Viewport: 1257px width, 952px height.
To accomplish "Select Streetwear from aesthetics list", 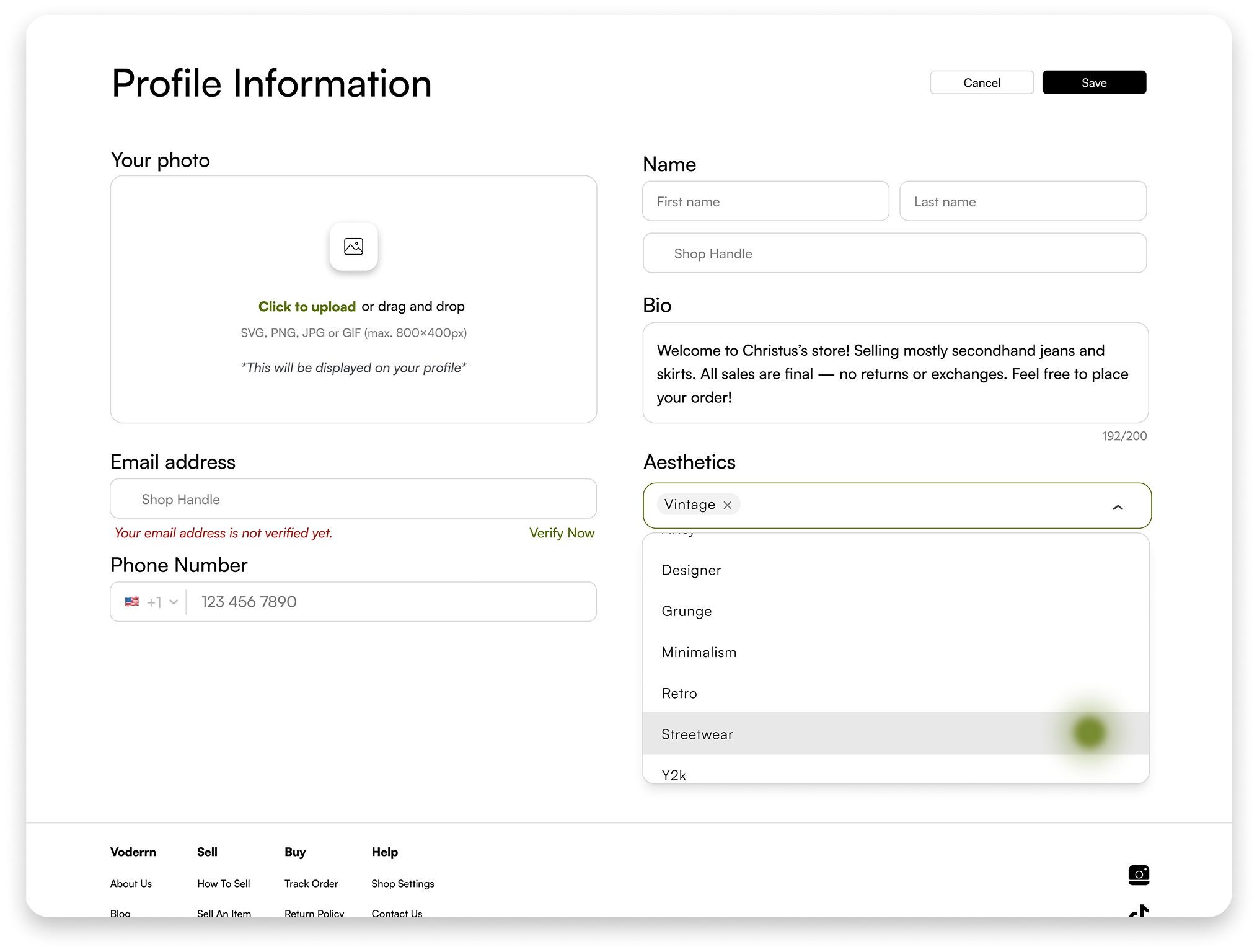I will pos(697,734).
